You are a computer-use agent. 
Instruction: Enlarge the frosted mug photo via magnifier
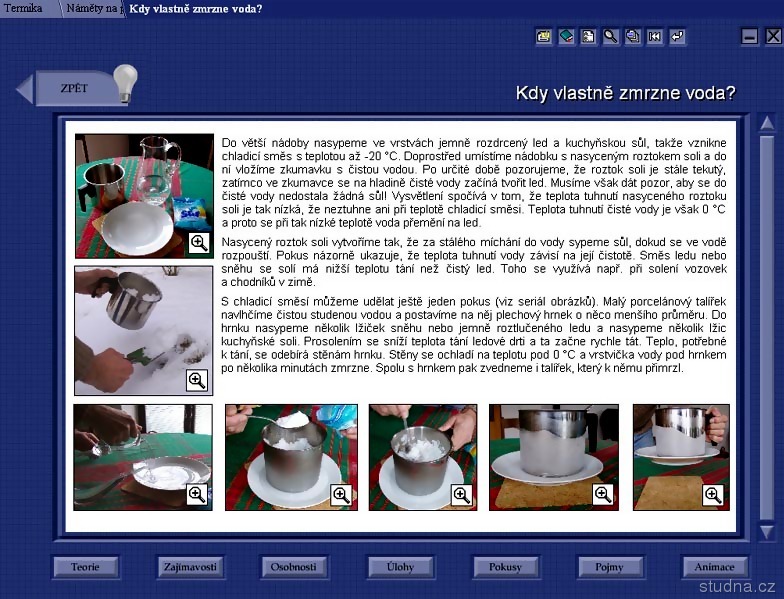point(602,494)
